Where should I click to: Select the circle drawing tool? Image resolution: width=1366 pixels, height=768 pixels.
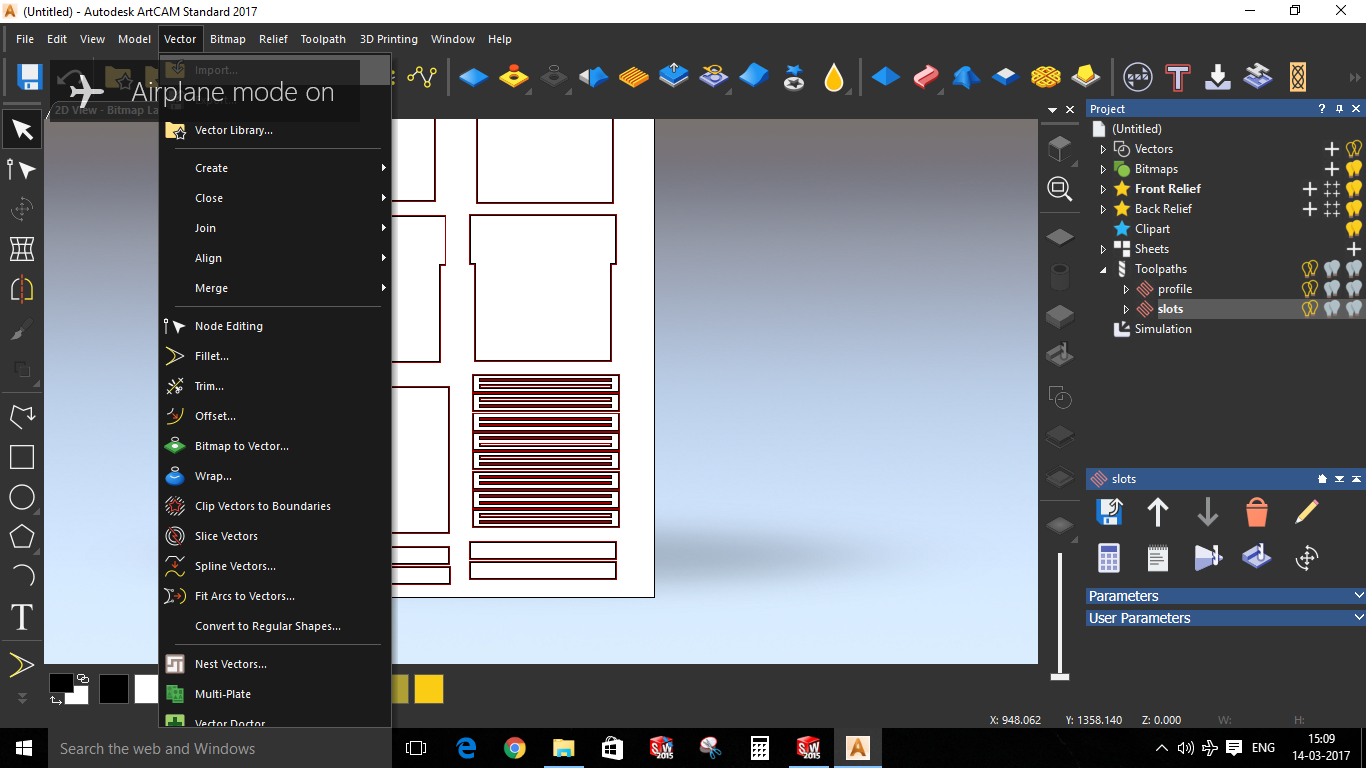point(22,497)
